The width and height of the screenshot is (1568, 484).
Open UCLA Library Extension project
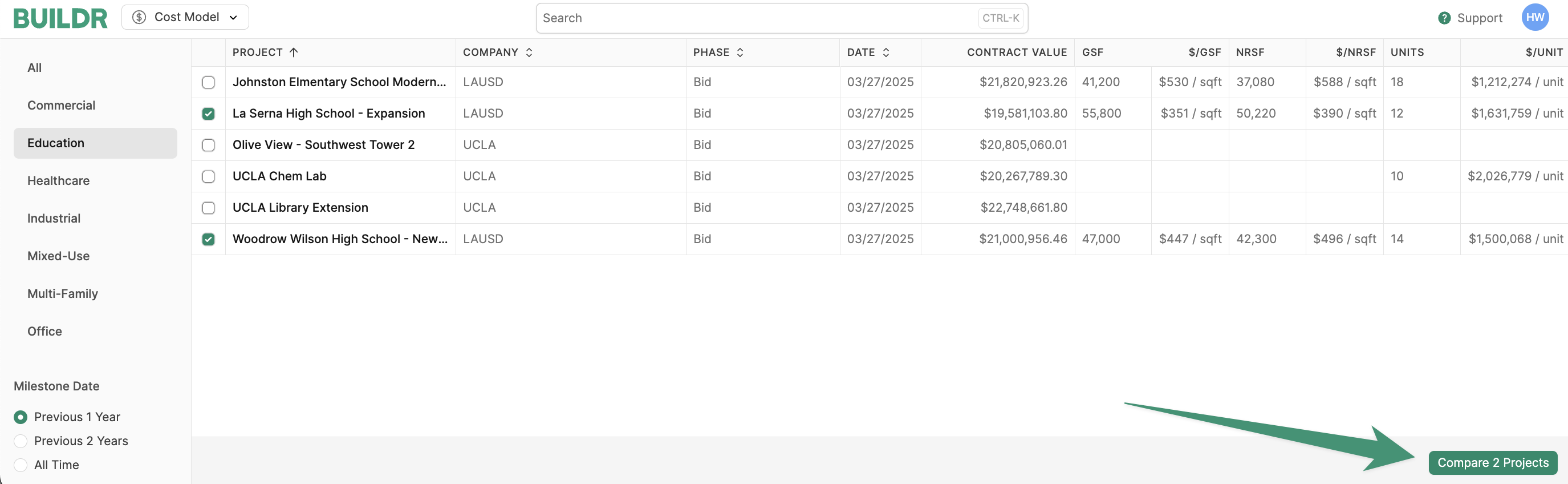pos(300,207)
